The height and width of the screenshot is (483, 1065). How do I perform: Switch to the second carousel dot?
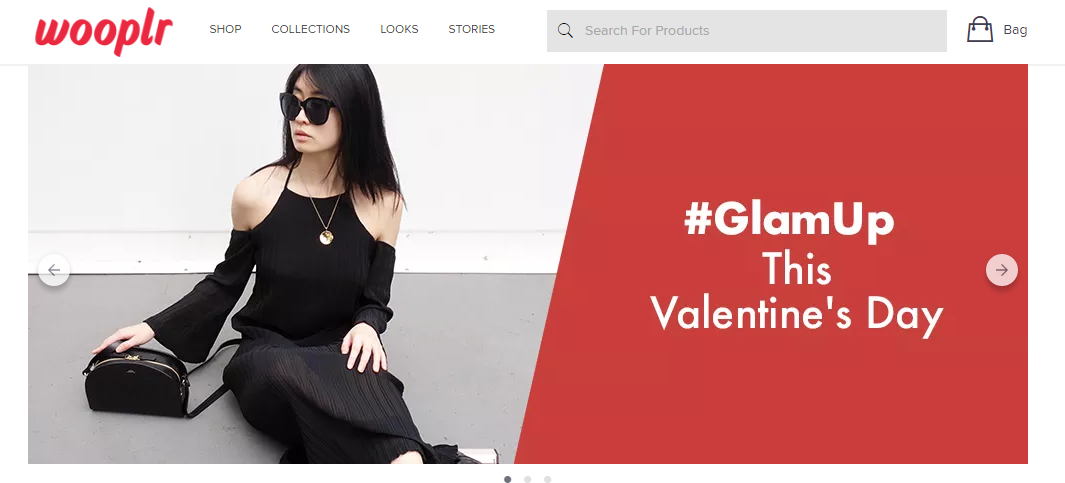[x=527, y=480]
